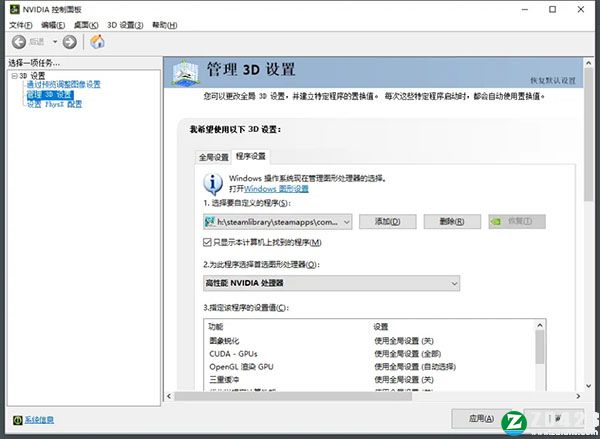This screenshot has width=600, height=439.
Task: Open the 文件(F) menu
Action: (21, 25)
